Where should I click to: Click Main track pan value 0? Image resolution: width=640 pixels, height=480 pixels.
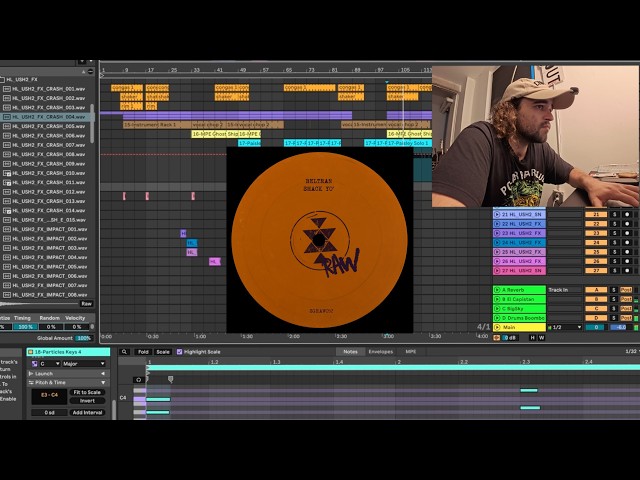tap(596, 327)
